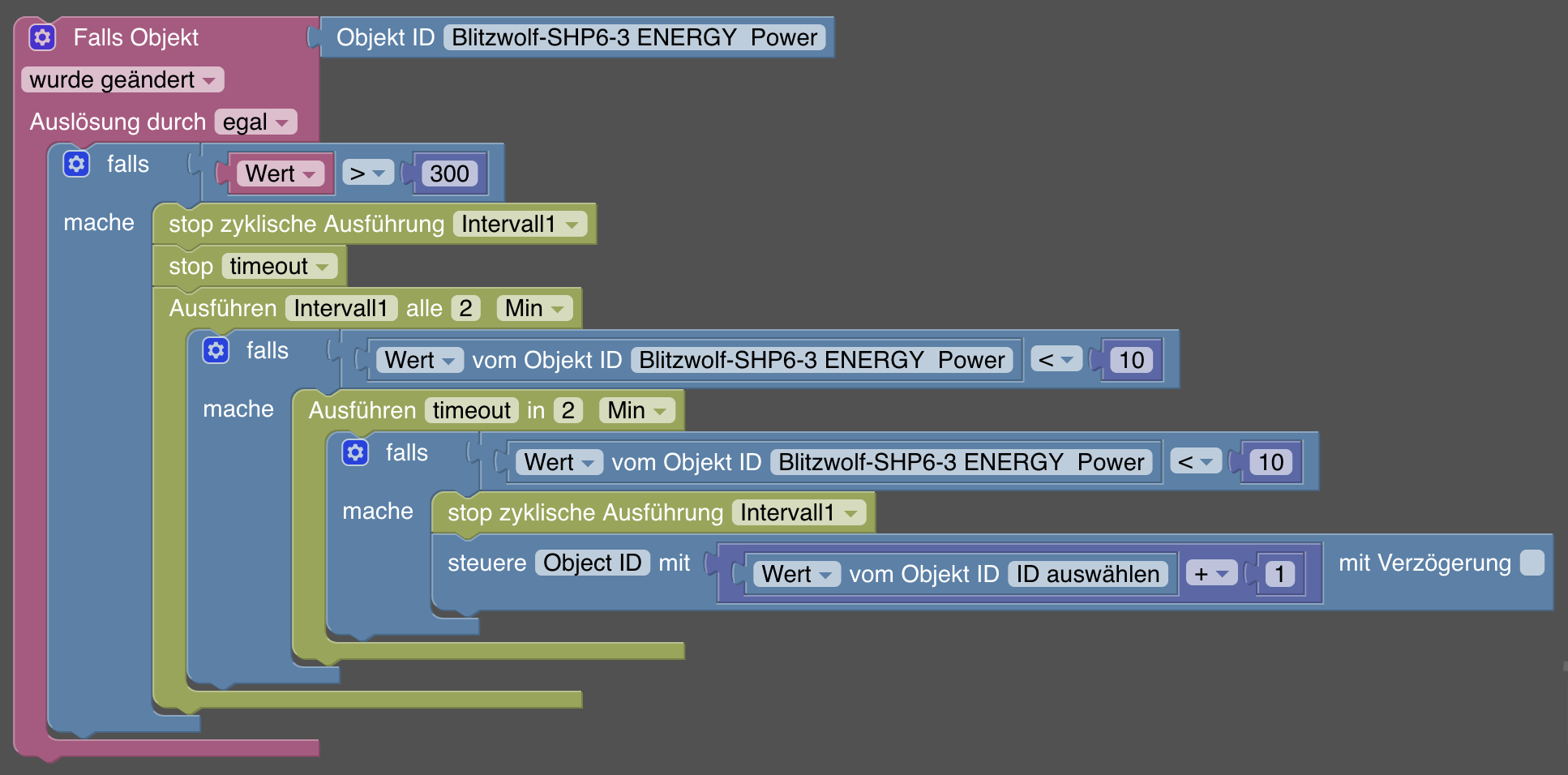Edit value 10 in first Power comparison
This screenshot has height=775, width=1568.
click(1132, 360)
